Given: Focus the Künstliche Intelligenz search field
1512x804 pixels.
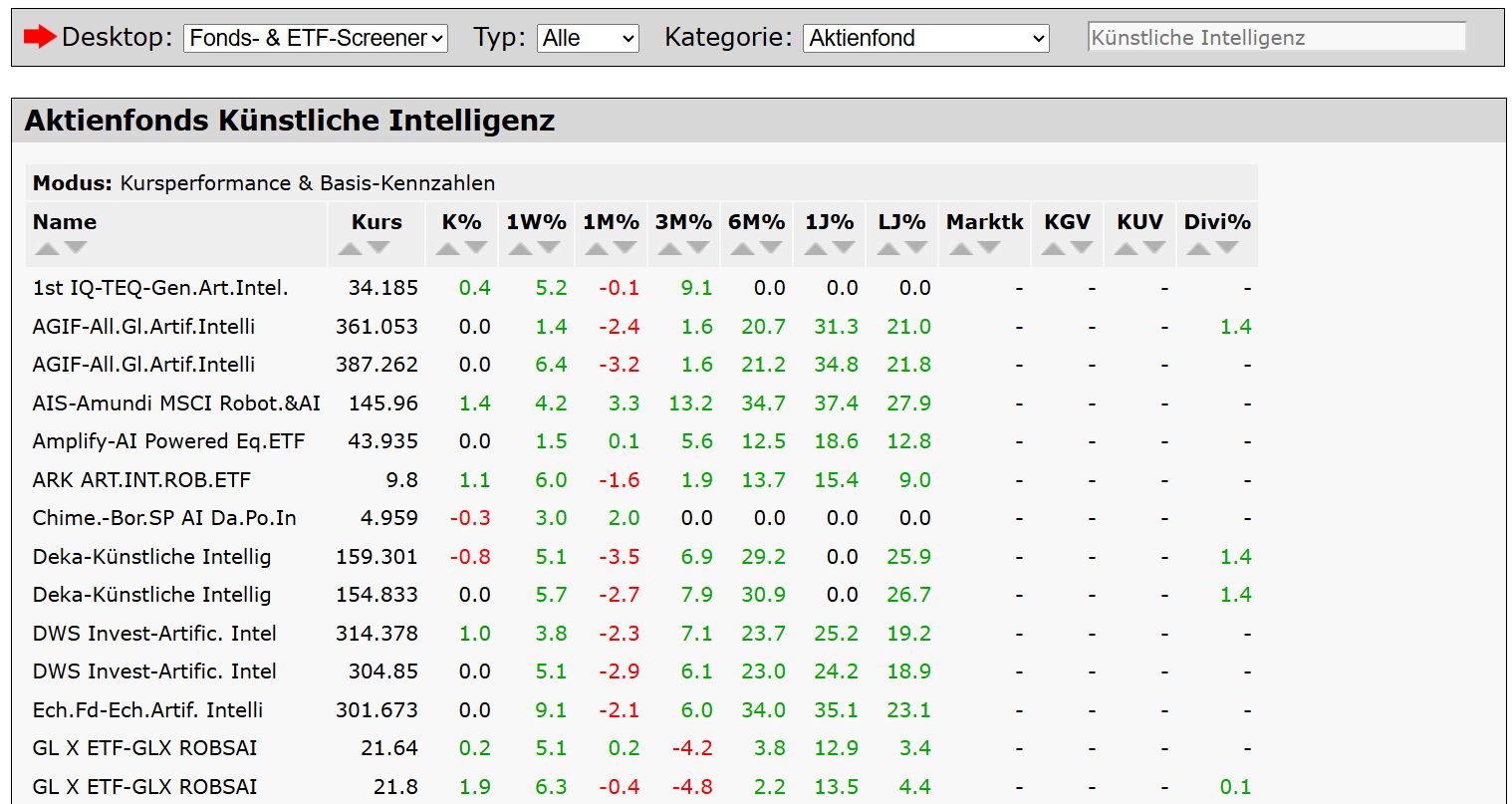Looking at the screenshot, I should 1277,38.
